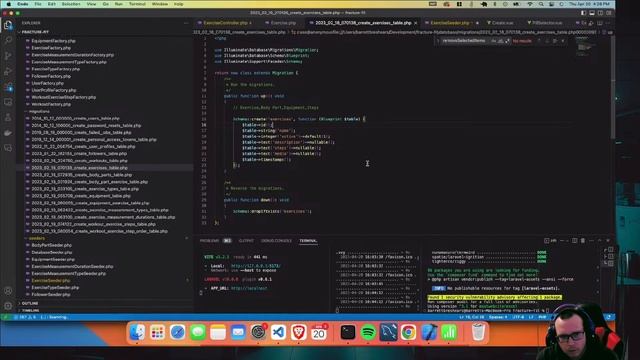Switch to the ExerciseController.php tab

(x=225, y=23)
